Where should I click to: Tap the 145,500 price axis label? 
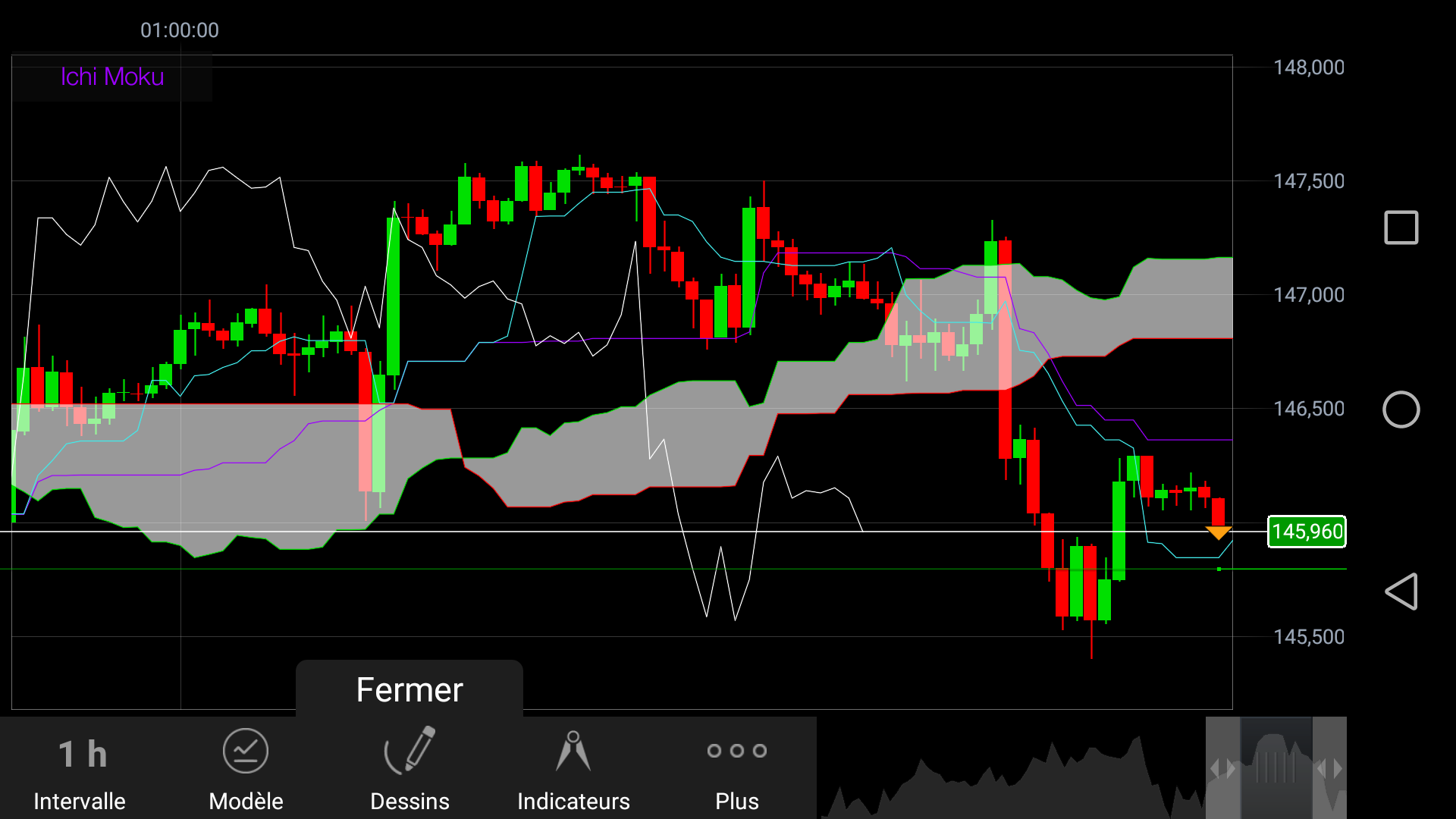coord(1309,637)
